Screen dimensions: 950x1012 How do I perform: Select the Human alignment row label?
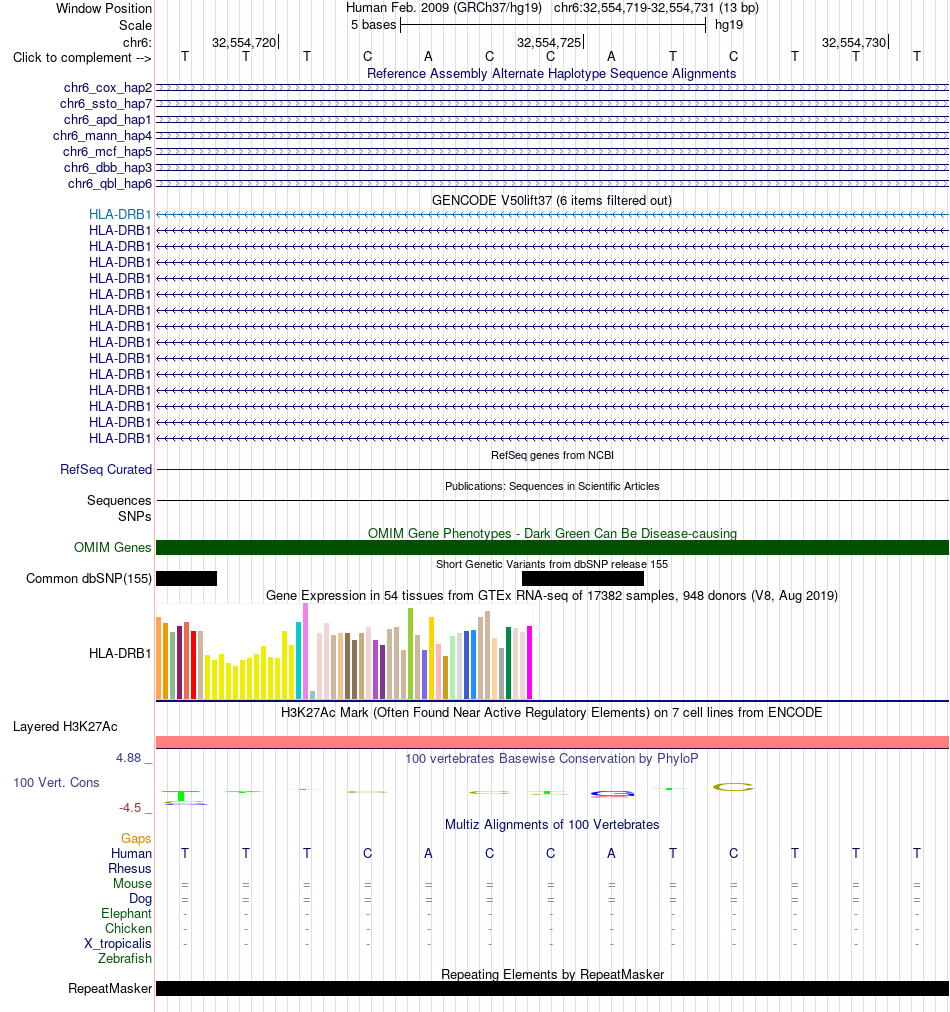tap(131, 854)
